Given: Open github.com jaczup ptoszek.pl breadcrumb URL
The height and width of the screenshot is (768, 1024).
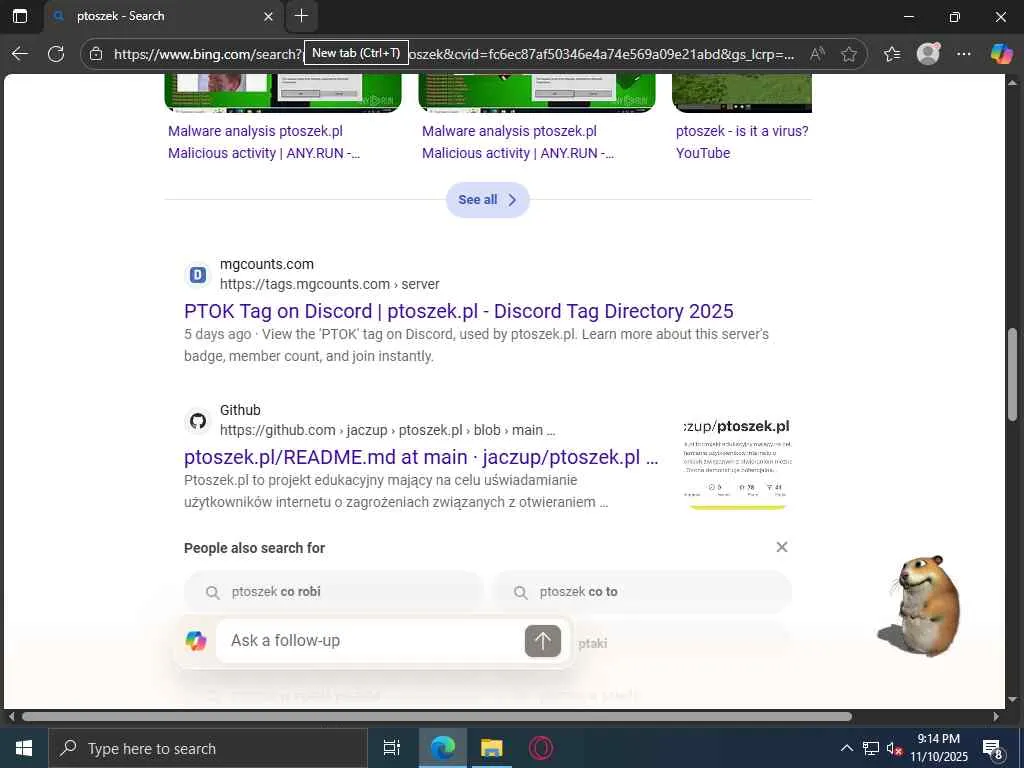Looking at the screenshot, I should 387,430.
